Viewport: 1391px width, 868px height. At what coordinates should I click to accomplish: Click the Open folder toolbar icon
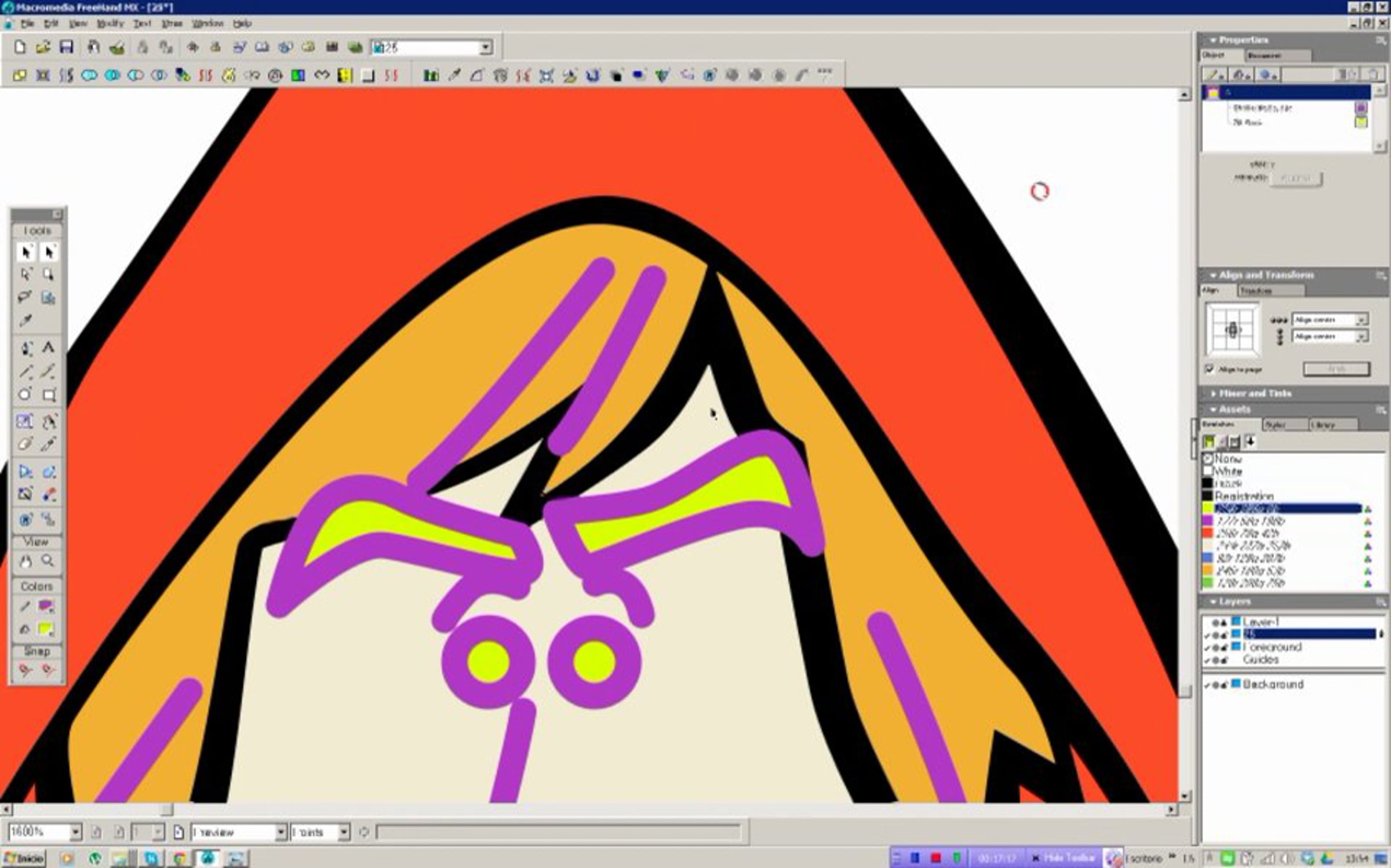[x=43, y=47]
